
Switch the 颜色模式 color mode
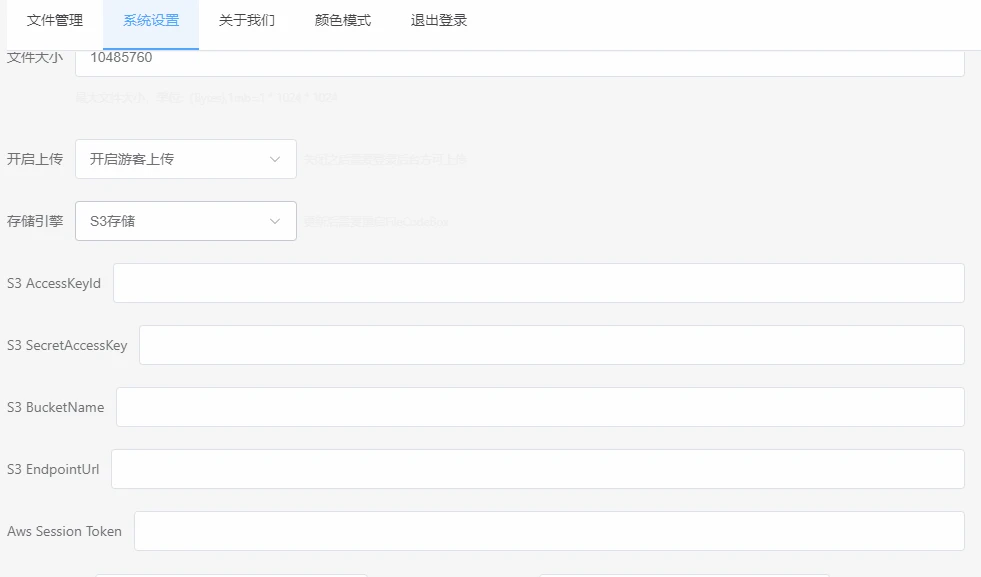coord(343,20)
